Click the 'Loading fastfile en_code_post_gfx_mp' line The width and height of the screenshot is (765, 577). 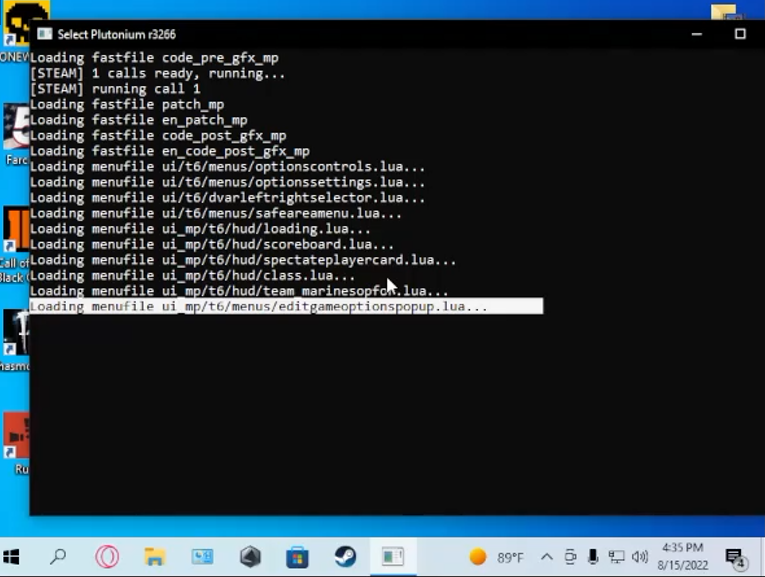(x=170, y=151)
